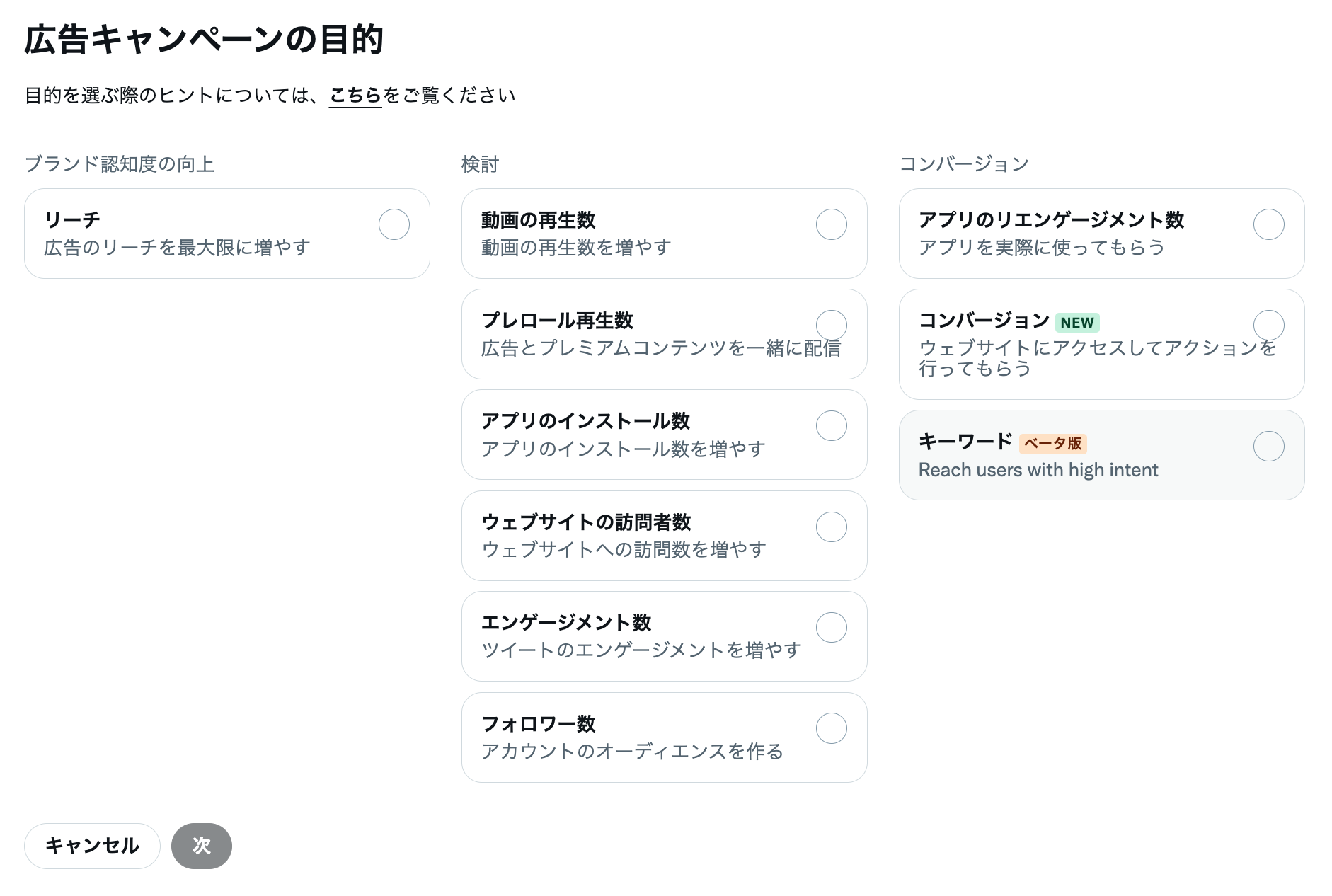Click the ベータ版 badge on キーワード
The width and height of the screenshot is (1332, 896).
pos(1054,444)
